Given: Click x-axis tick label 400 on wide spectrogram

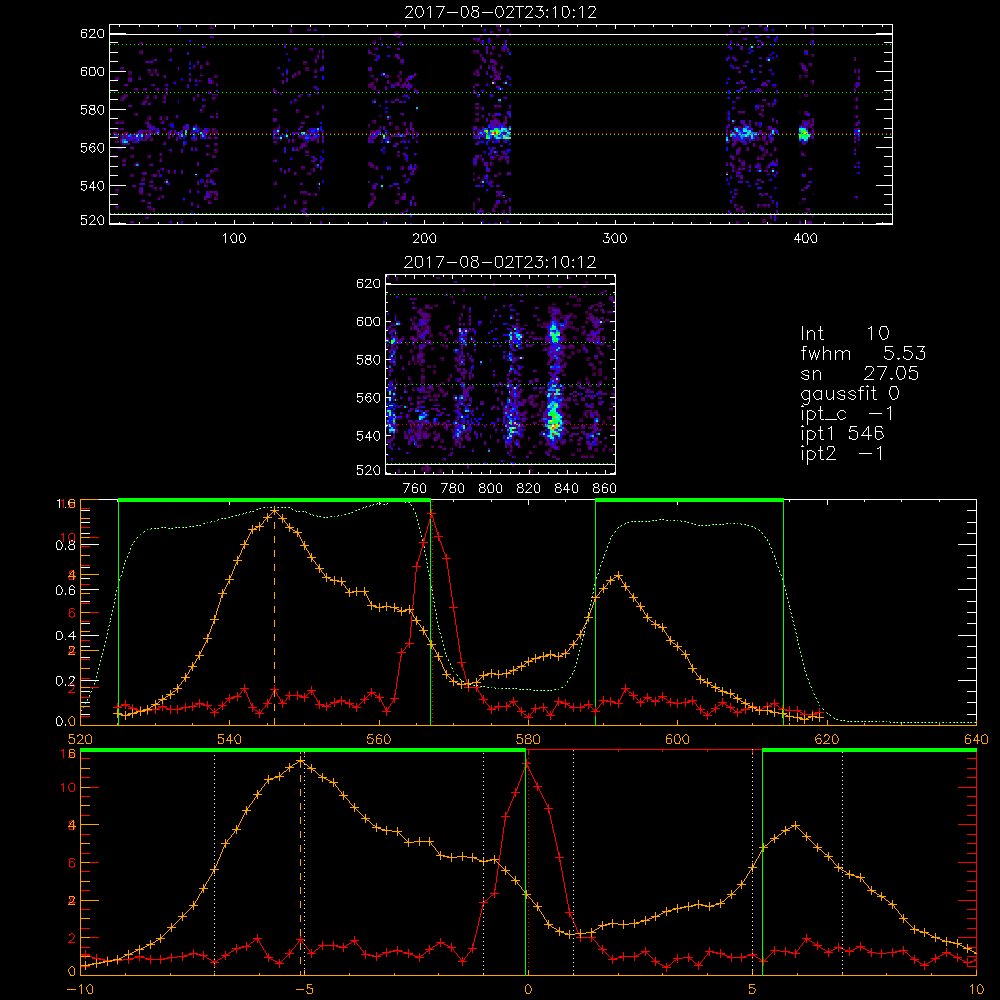Looking at the screenshot, I should (805, 239).
